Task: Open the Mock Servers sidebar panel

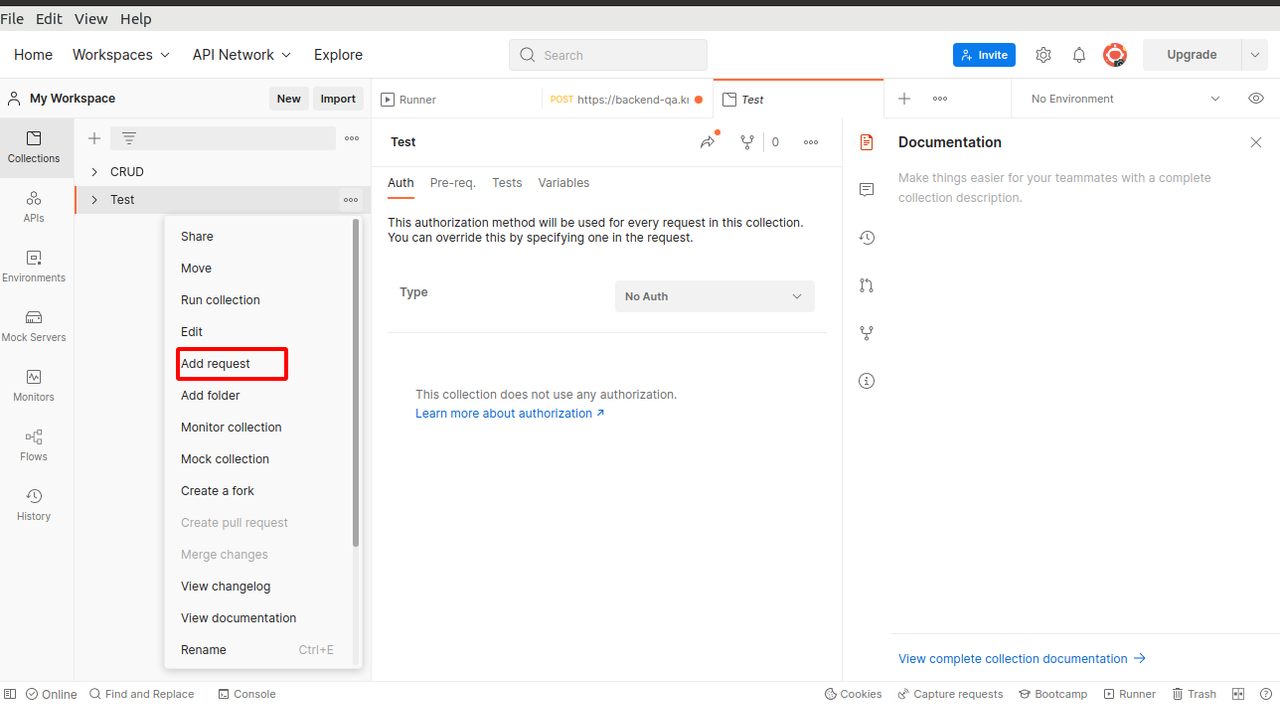Action: tap(34, 326)
